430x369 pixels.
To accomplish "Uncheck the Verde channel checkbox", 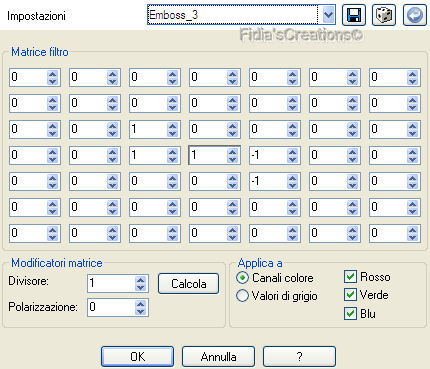I will (x=350, y=295).
